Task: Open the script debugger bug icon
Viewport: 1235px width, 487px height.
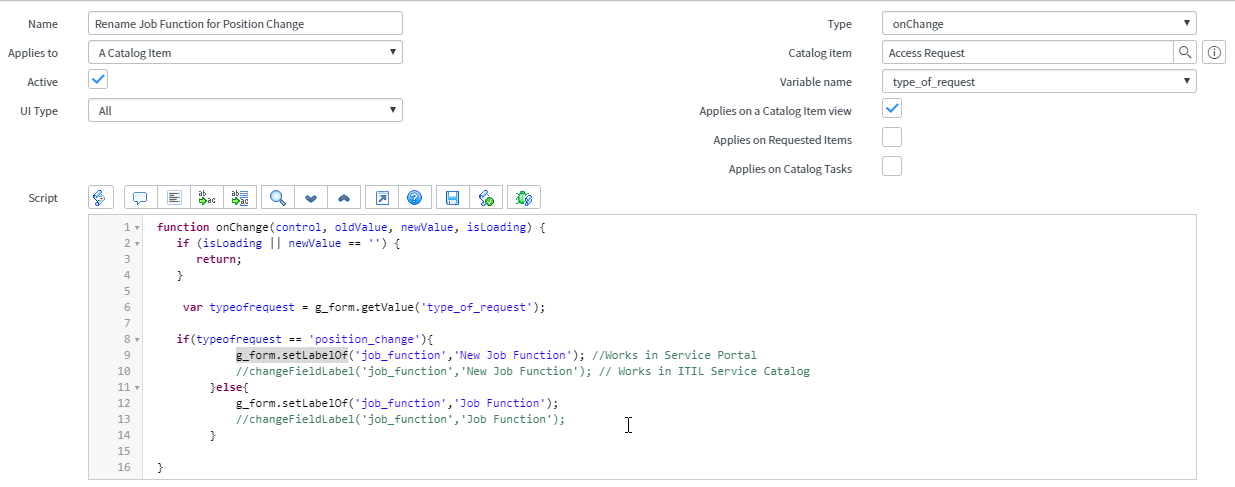Action: point(524,198)
